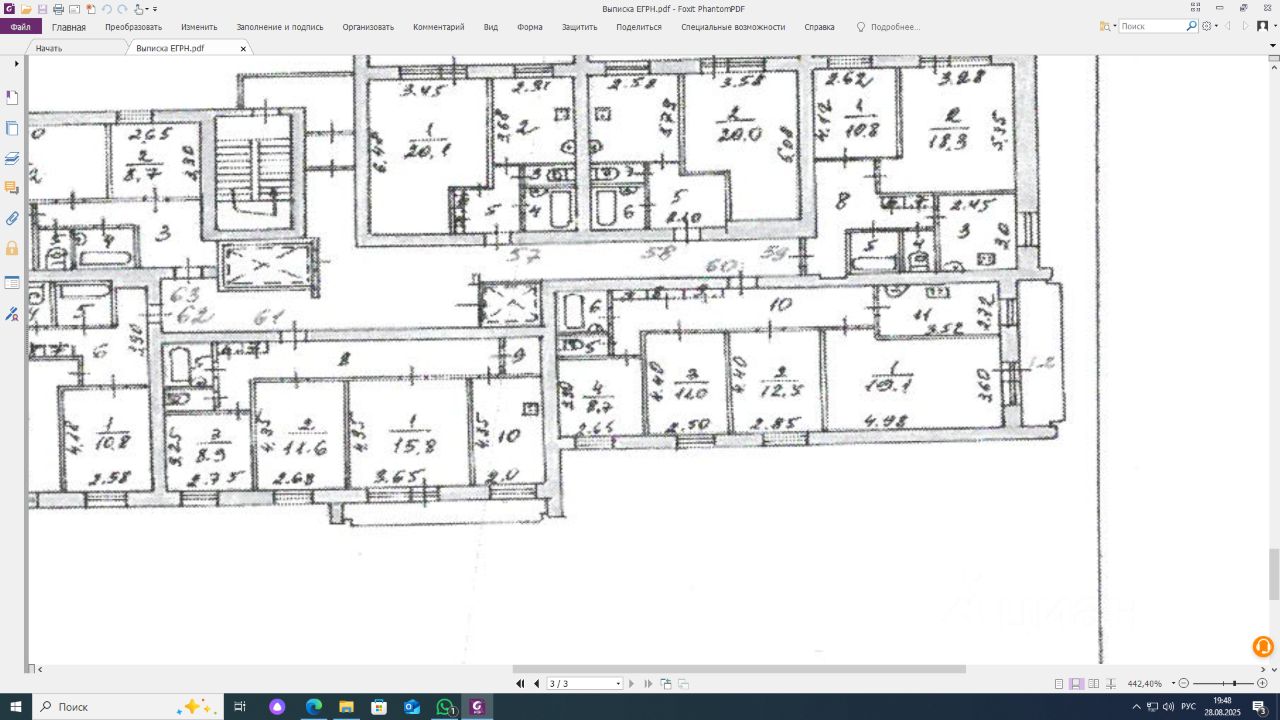
Task: Select facing pages view mode icon
Action: pos(1094,684)
